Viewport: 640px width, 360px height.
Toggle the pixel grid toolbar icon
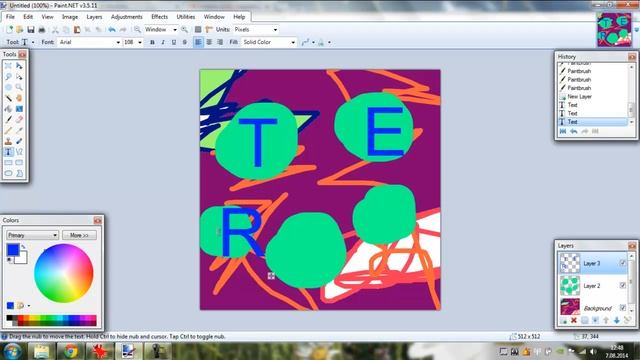click(x=198, y=29)
